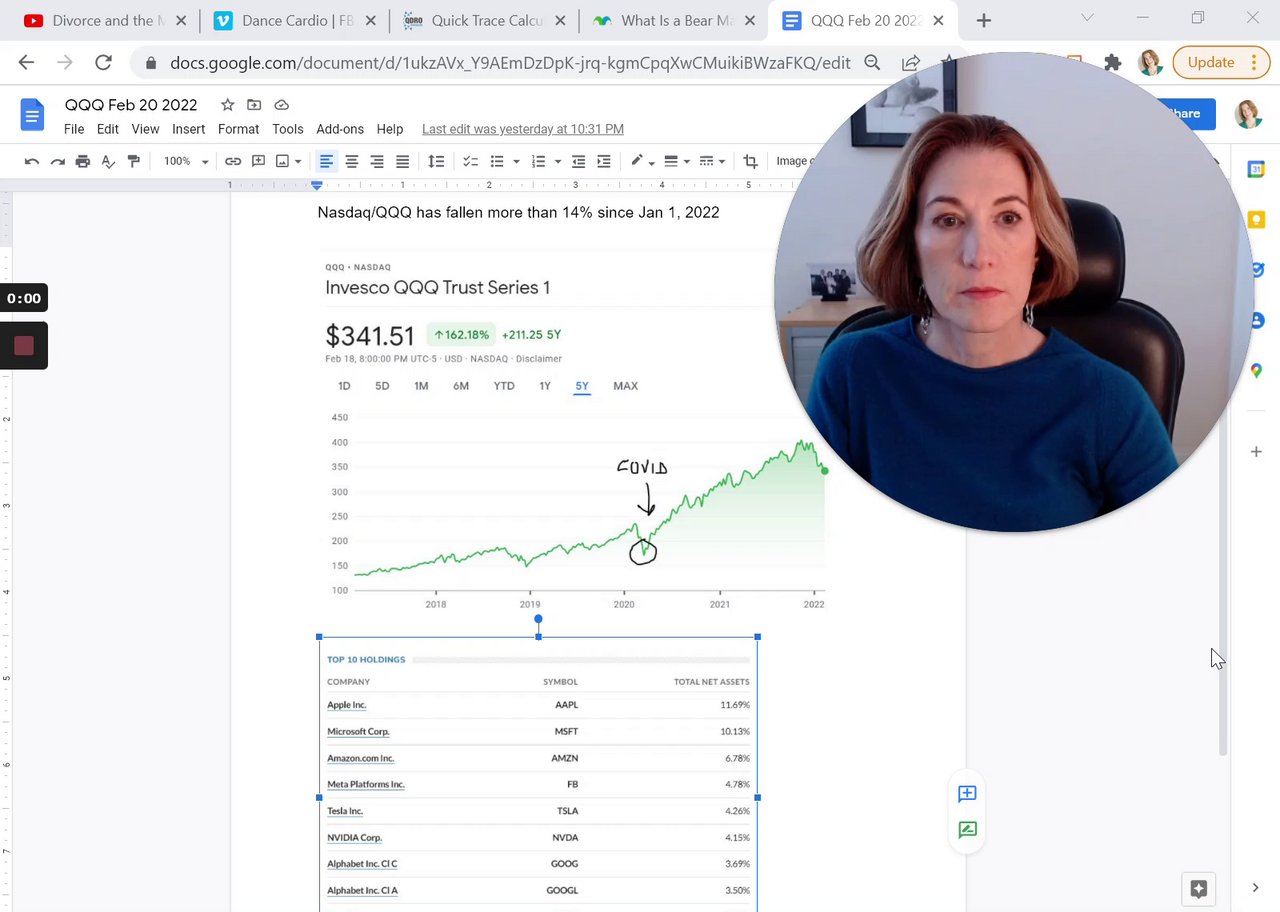Star the QQQ Feb 20 2022 document
1280x912 pixels.
[227, 105]
